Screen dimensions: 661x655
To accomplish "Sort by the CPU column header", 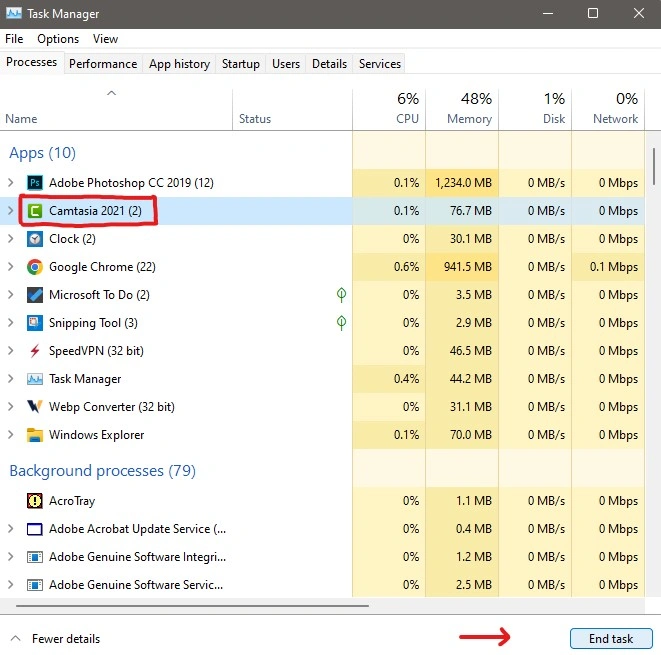I will coord(389,110).
